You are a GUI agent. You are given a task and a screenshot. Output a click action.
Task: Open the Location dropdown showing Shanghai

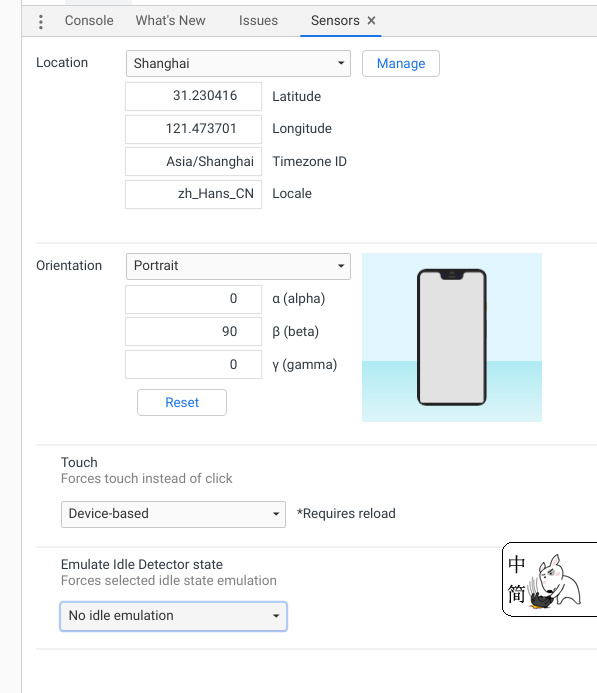tap(238, 63)
